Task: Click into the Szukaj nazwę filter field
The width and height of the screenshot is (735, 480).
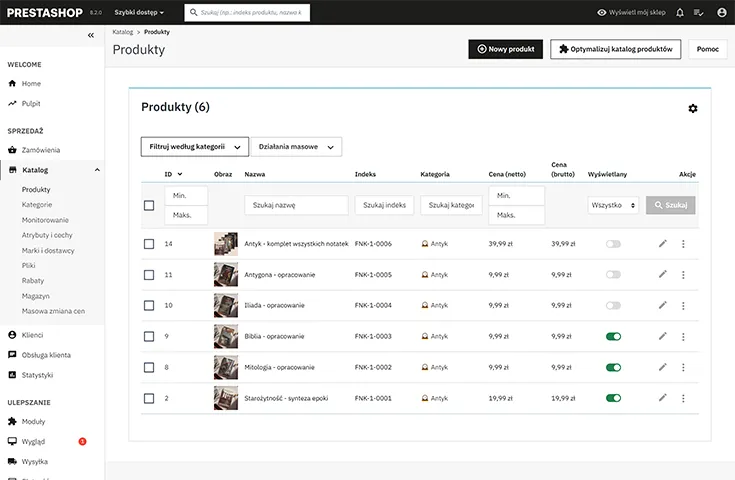Action: click(296, 205)
